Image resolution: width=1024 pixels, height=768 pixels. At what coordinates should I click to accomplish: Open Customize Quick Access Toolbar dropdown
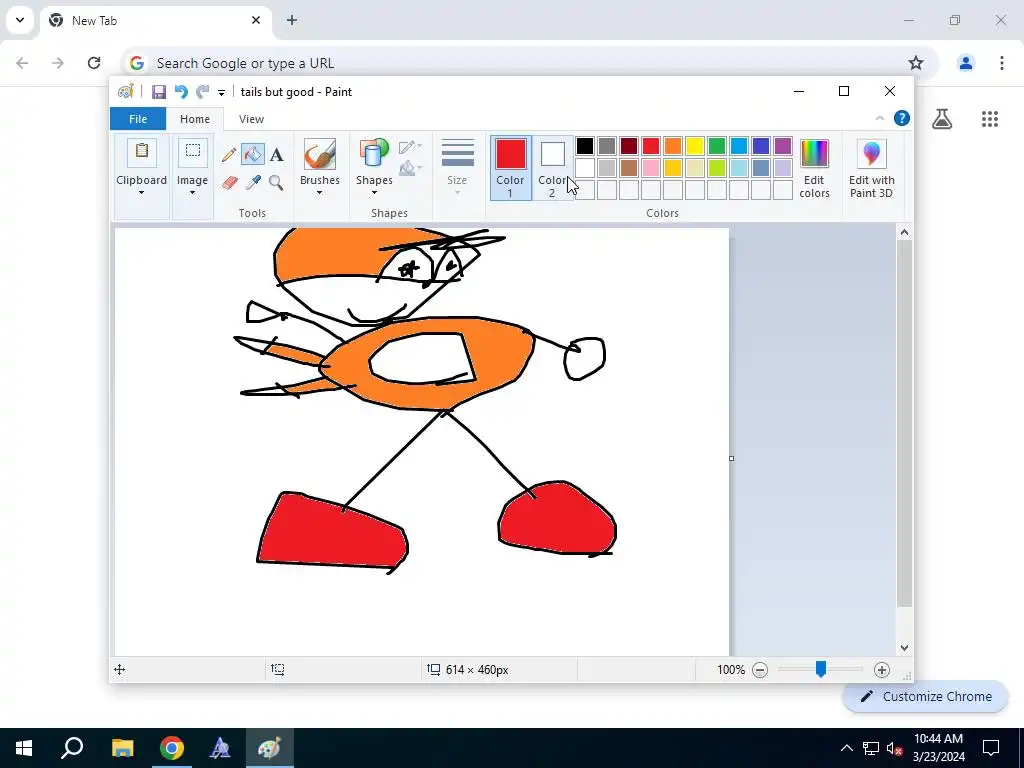pos(221,93)
